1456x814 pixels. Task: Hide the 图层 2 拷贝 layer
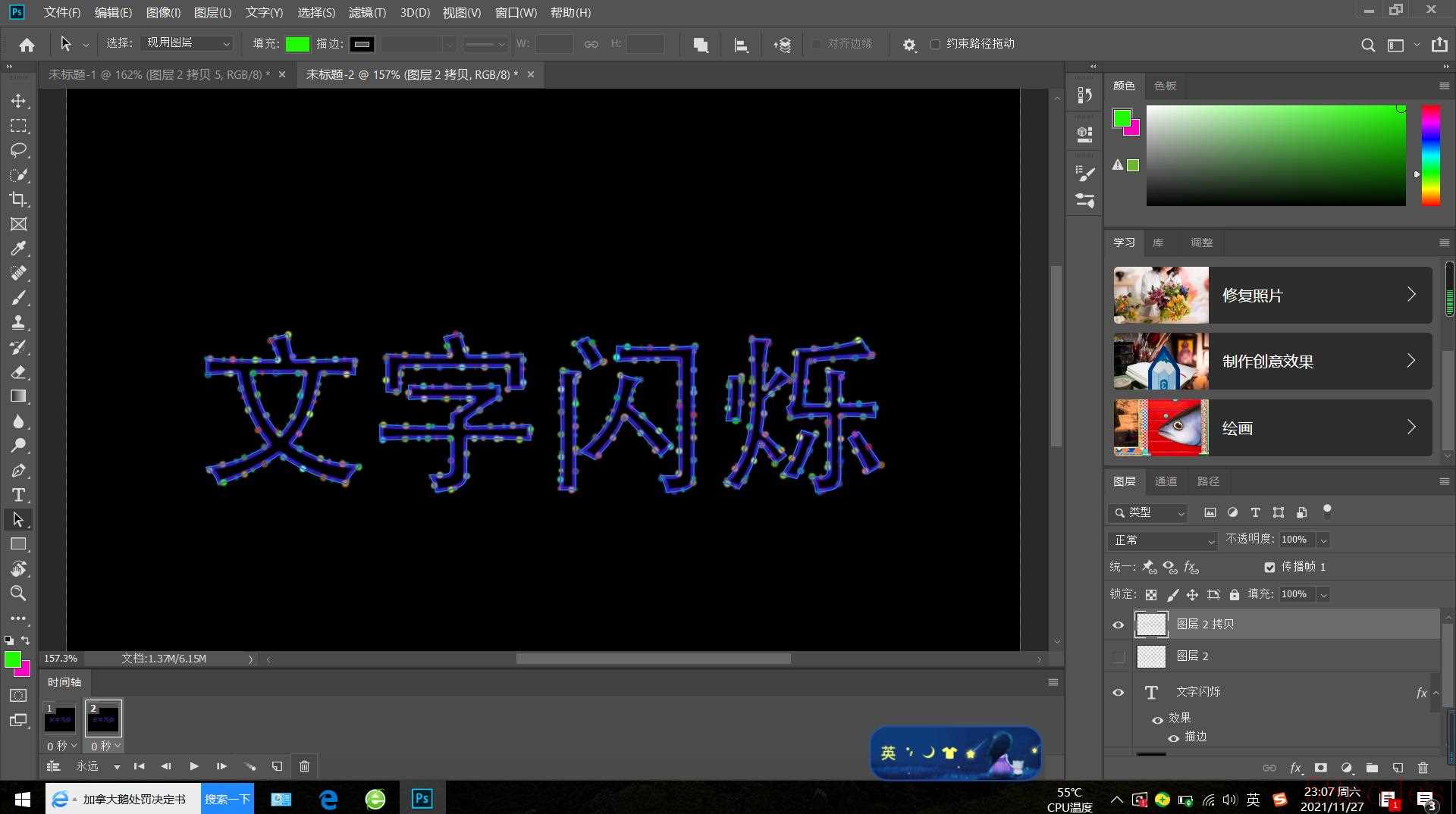pyautogui.click(x=1118, y=625)
